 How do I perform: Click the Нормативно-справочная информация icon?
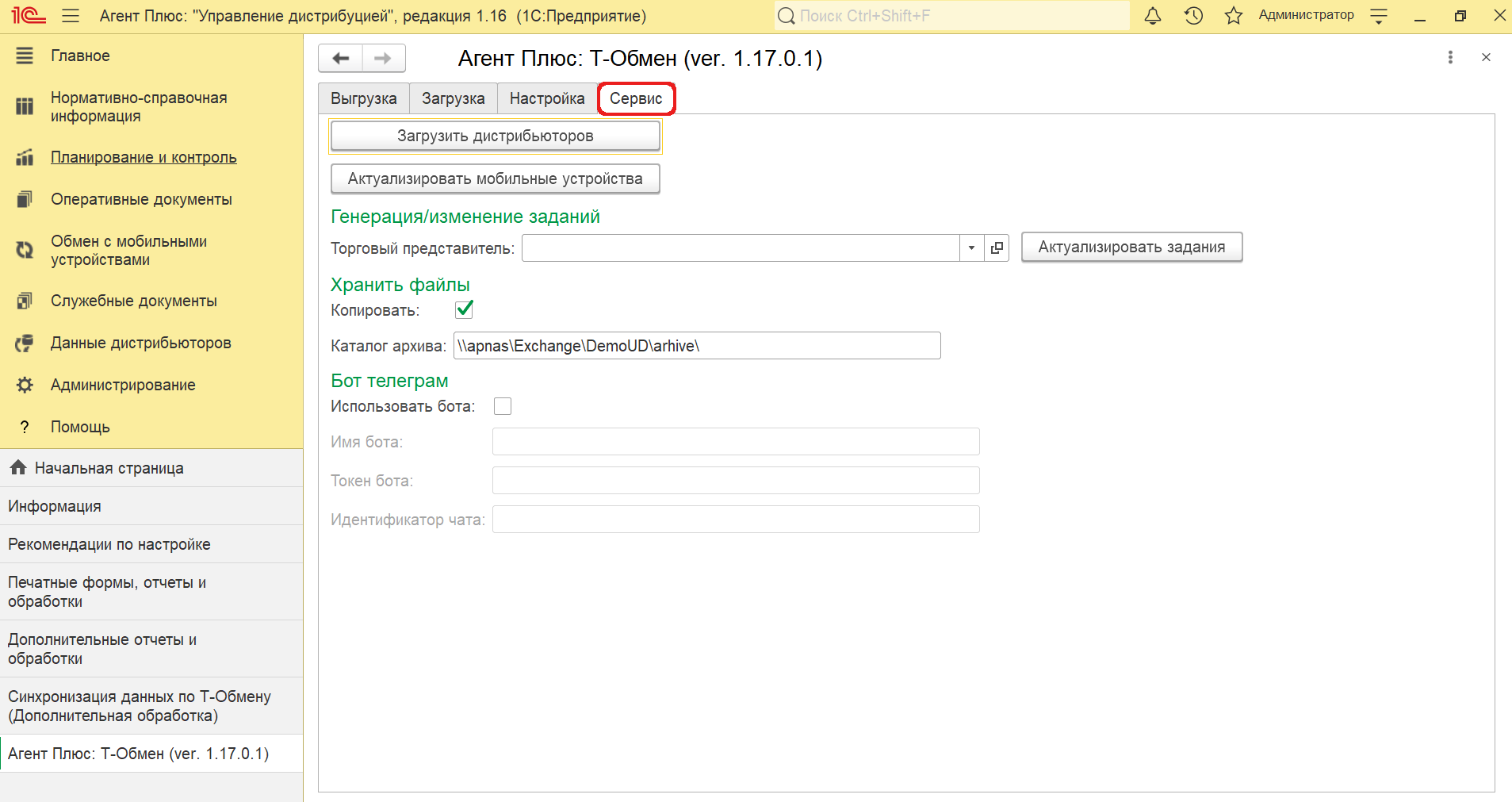click(25, 106)
